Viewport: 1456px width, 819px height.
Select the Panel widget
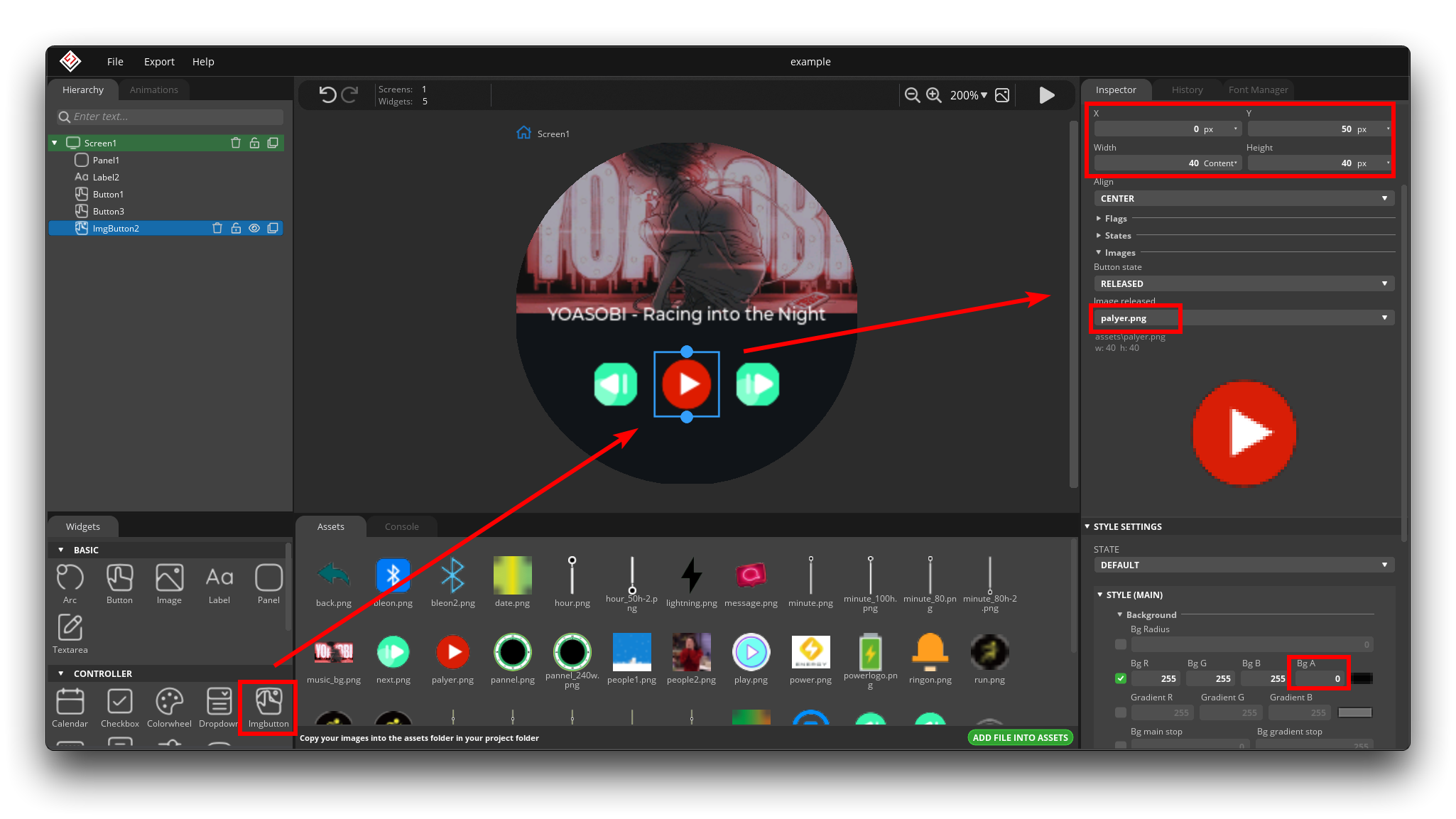click(x=268, y=584)
